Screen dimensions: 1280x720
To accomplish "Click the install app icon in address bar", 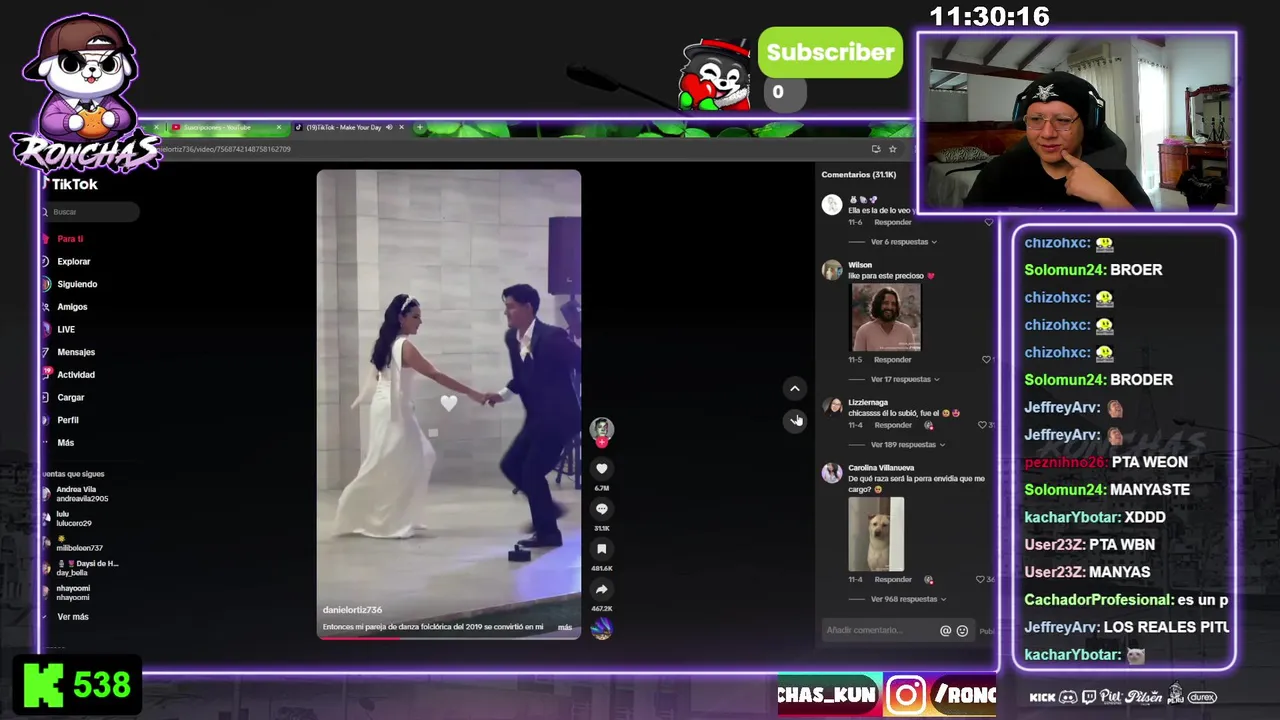I will 875,149.
